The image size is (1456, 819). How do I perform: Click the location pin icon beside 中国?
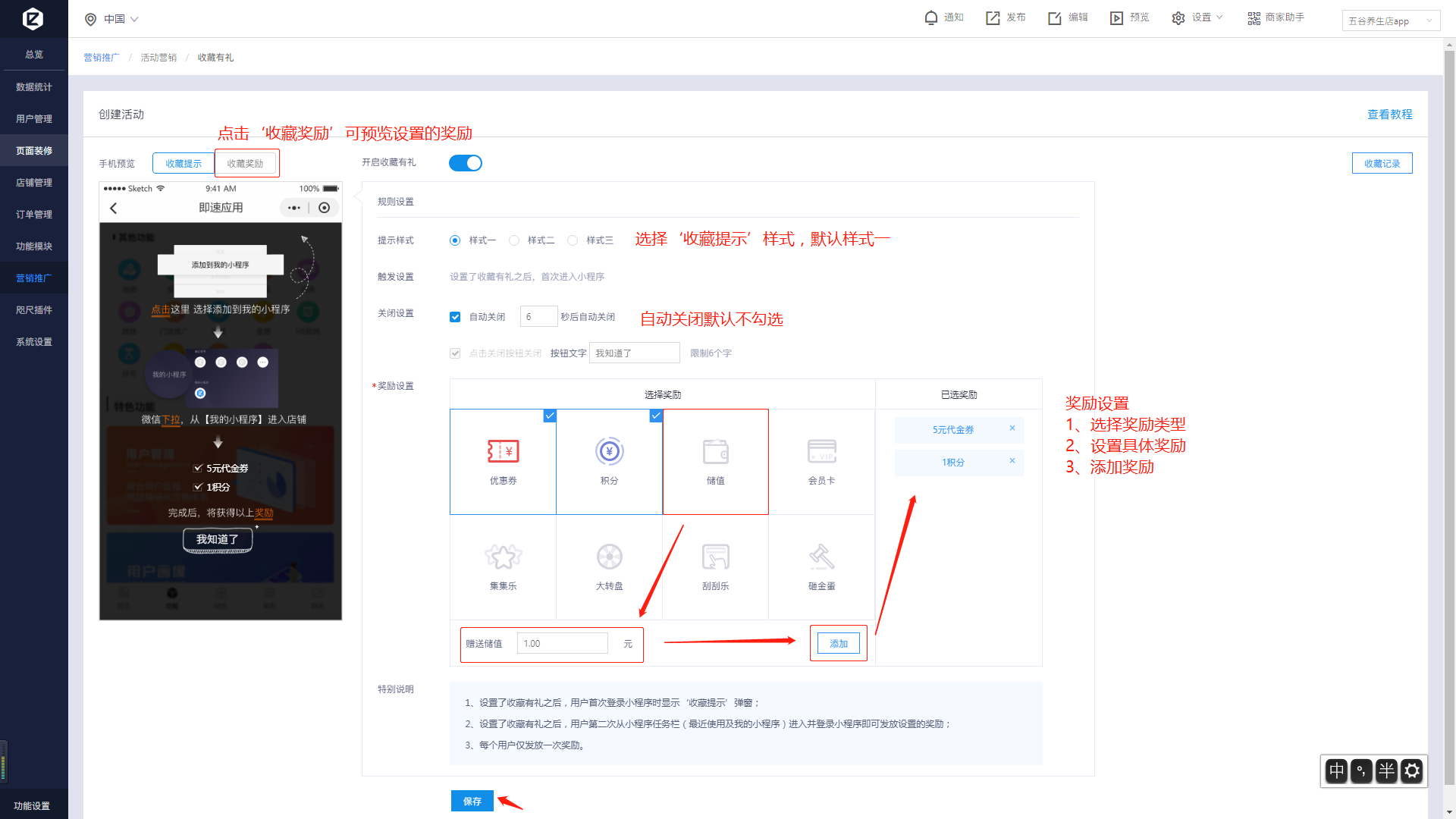point(90,19)
